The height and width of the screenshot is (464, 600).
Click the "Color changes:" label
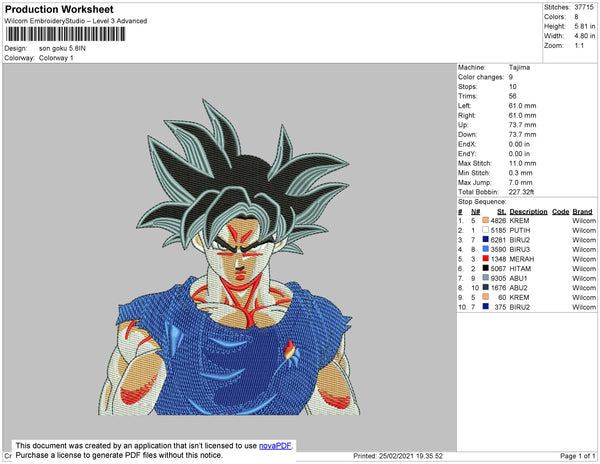coord(481,77)
